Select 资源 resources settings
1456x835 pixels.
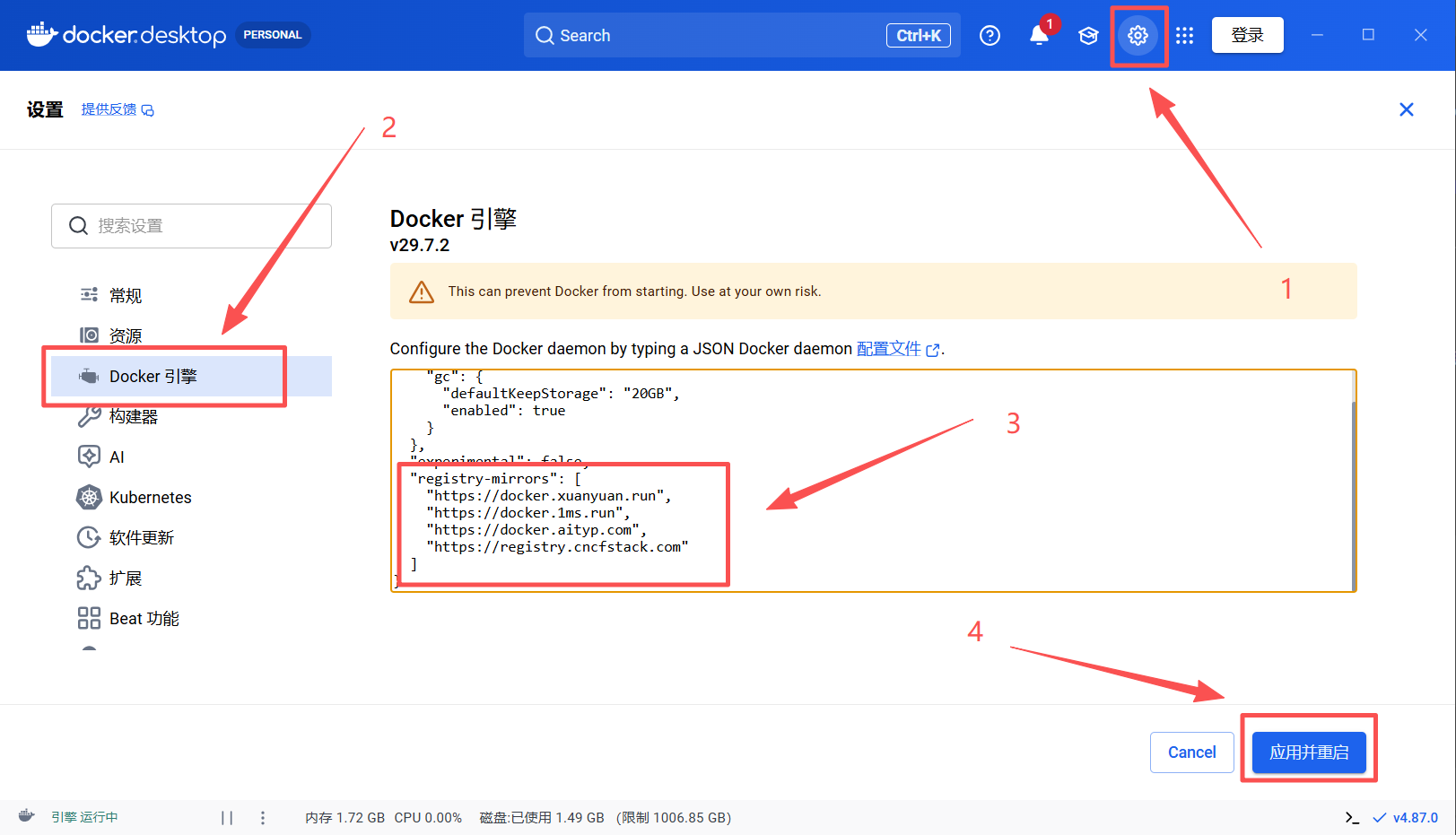pyautogui.click(x=191, y=335)
